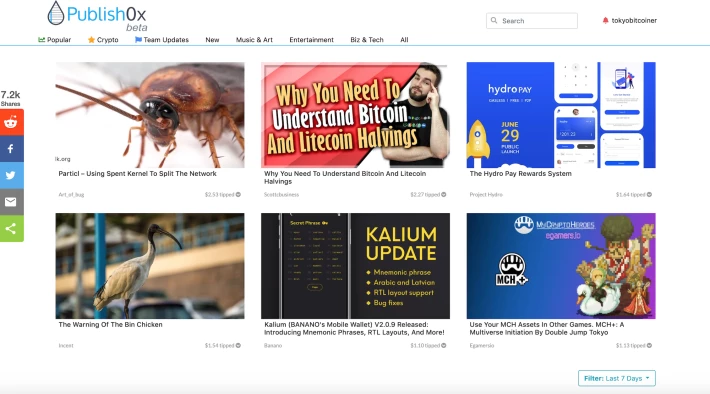This screenshot has height=394, width=710.
Task: Share on Reddit via sidebar icon
Action: coord(11,122)
